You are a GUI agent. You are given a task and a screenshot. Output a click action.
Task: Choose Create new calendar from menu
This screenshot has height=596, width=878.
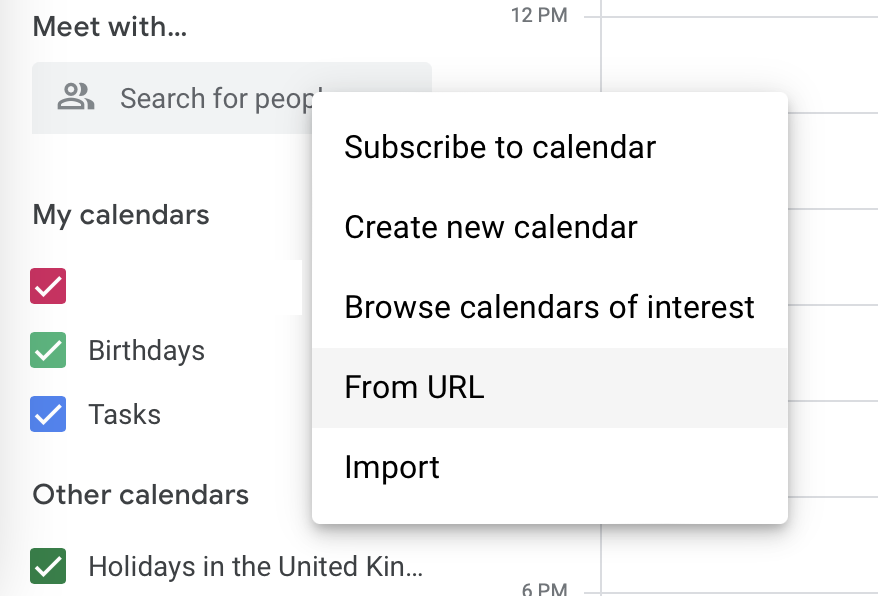tap(550, 227)
